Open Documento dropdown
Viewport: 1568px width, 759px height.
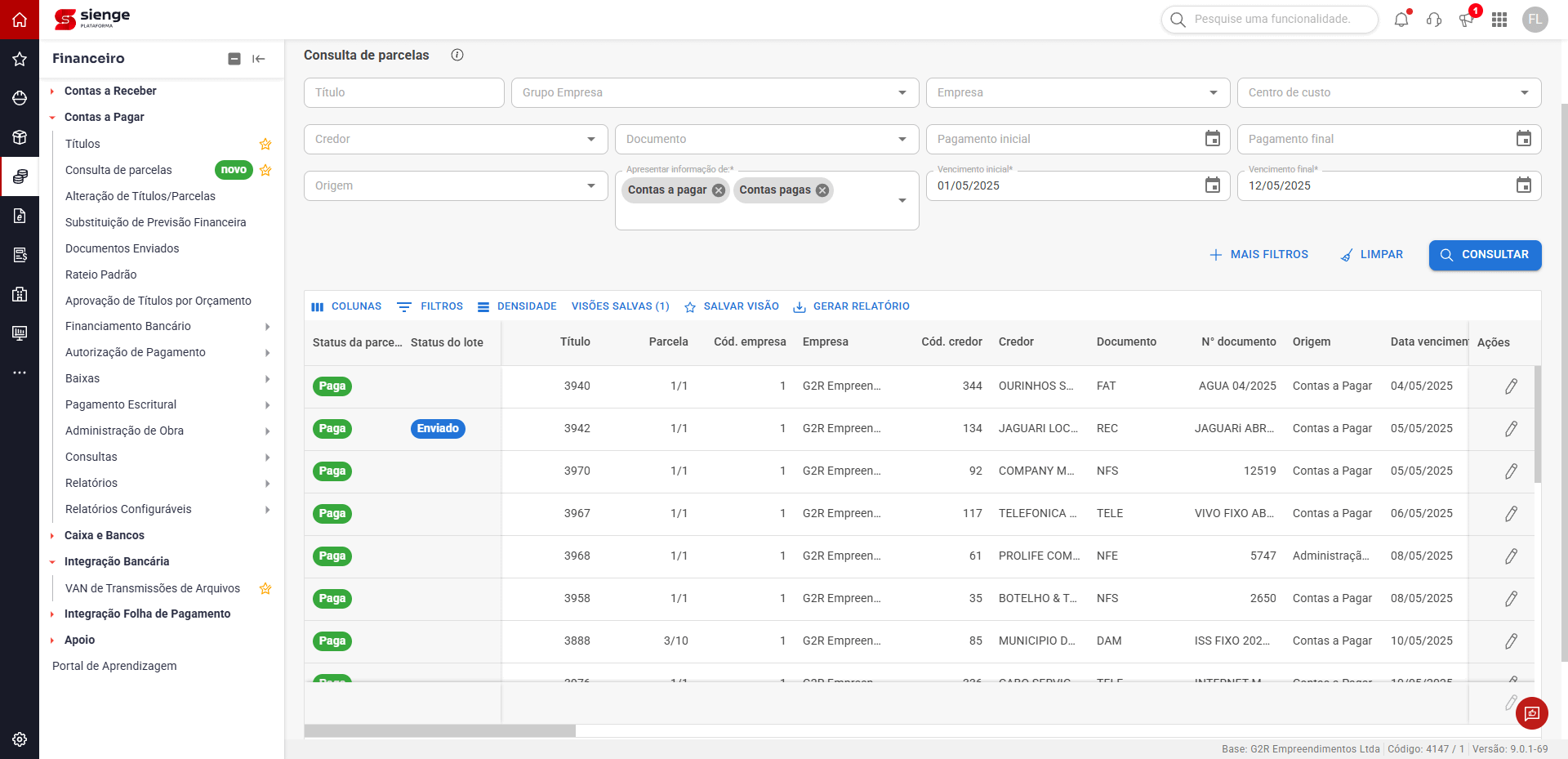coord(767,139)
